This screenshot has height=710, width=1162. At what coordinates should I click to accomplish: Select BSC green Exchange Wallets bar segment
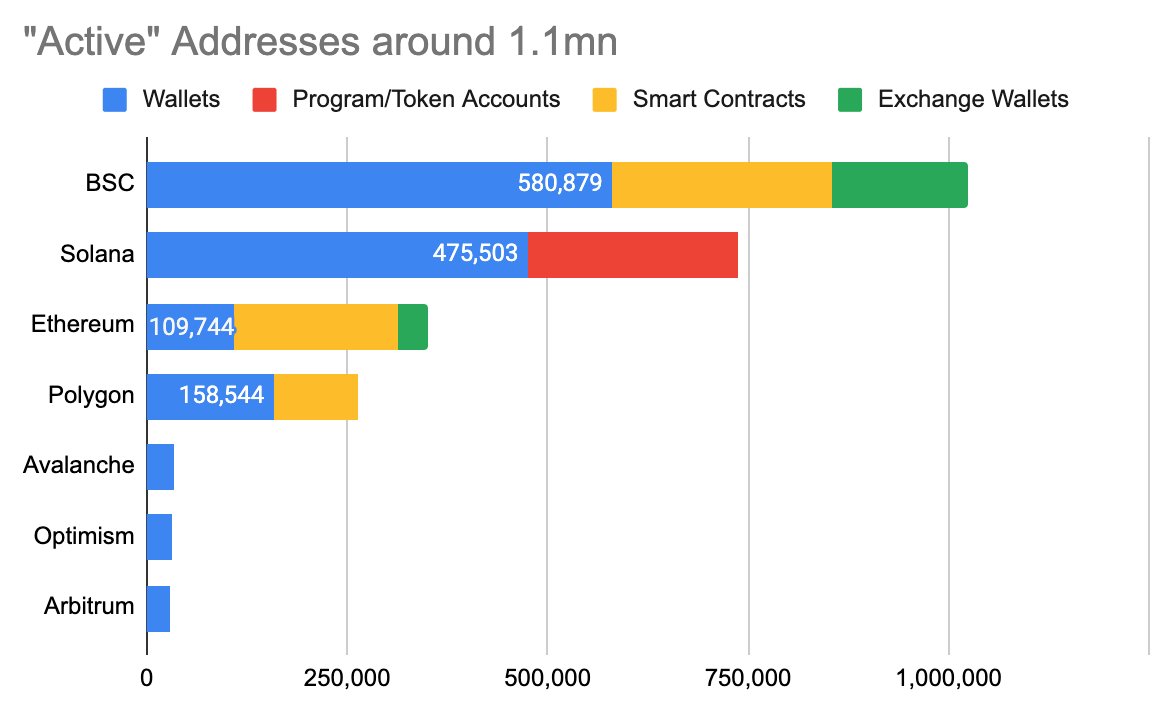click(x=900, y=185)
